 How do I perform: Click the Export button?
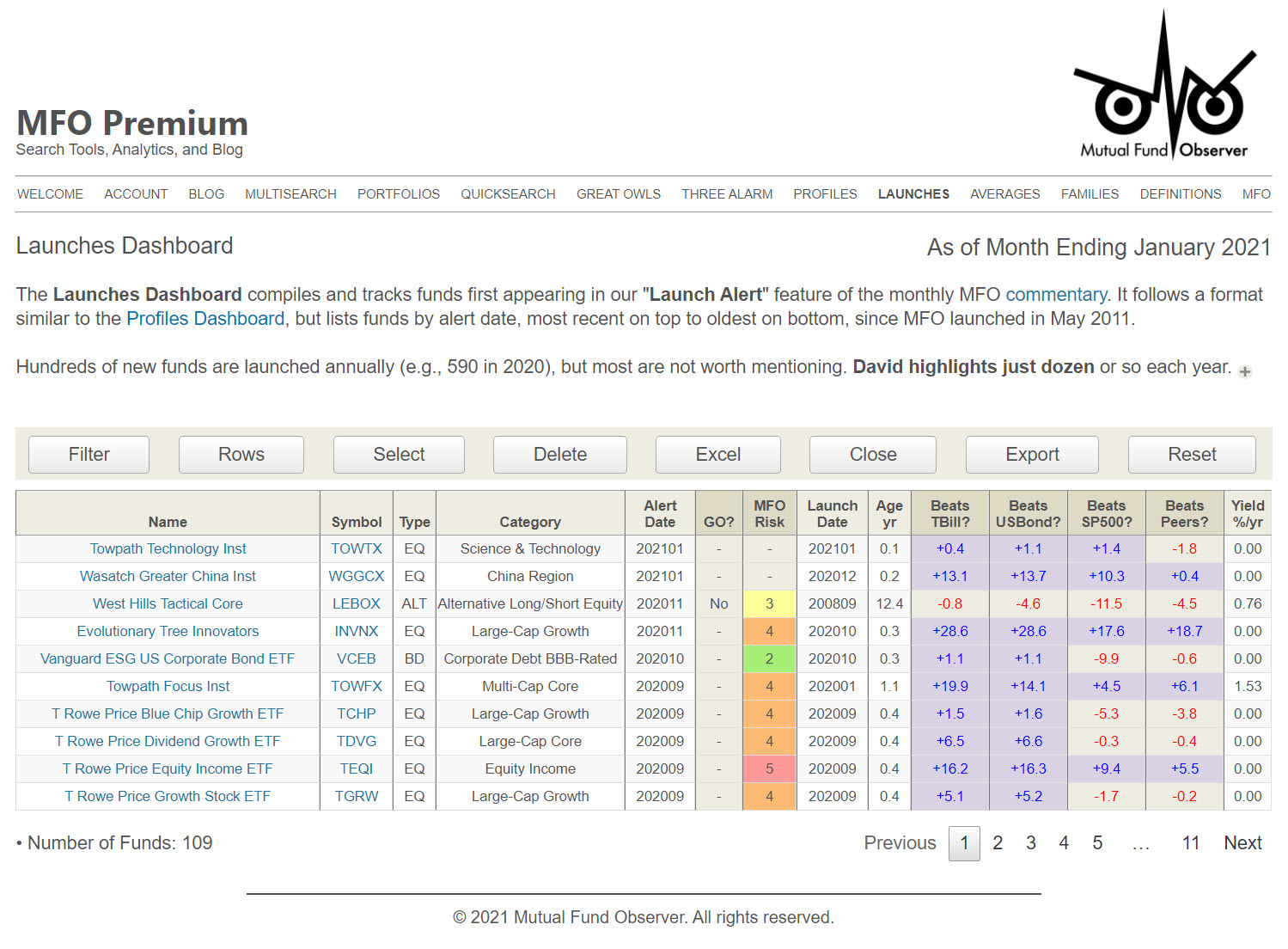(1032, 455)
